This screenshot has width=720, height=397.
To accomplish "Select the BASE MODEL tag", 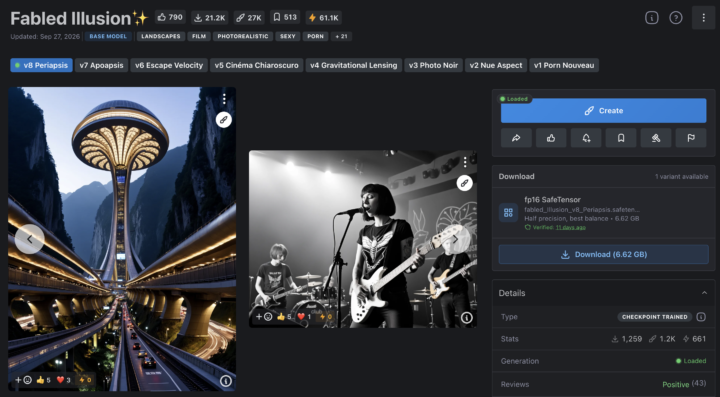I will [108, 36].
